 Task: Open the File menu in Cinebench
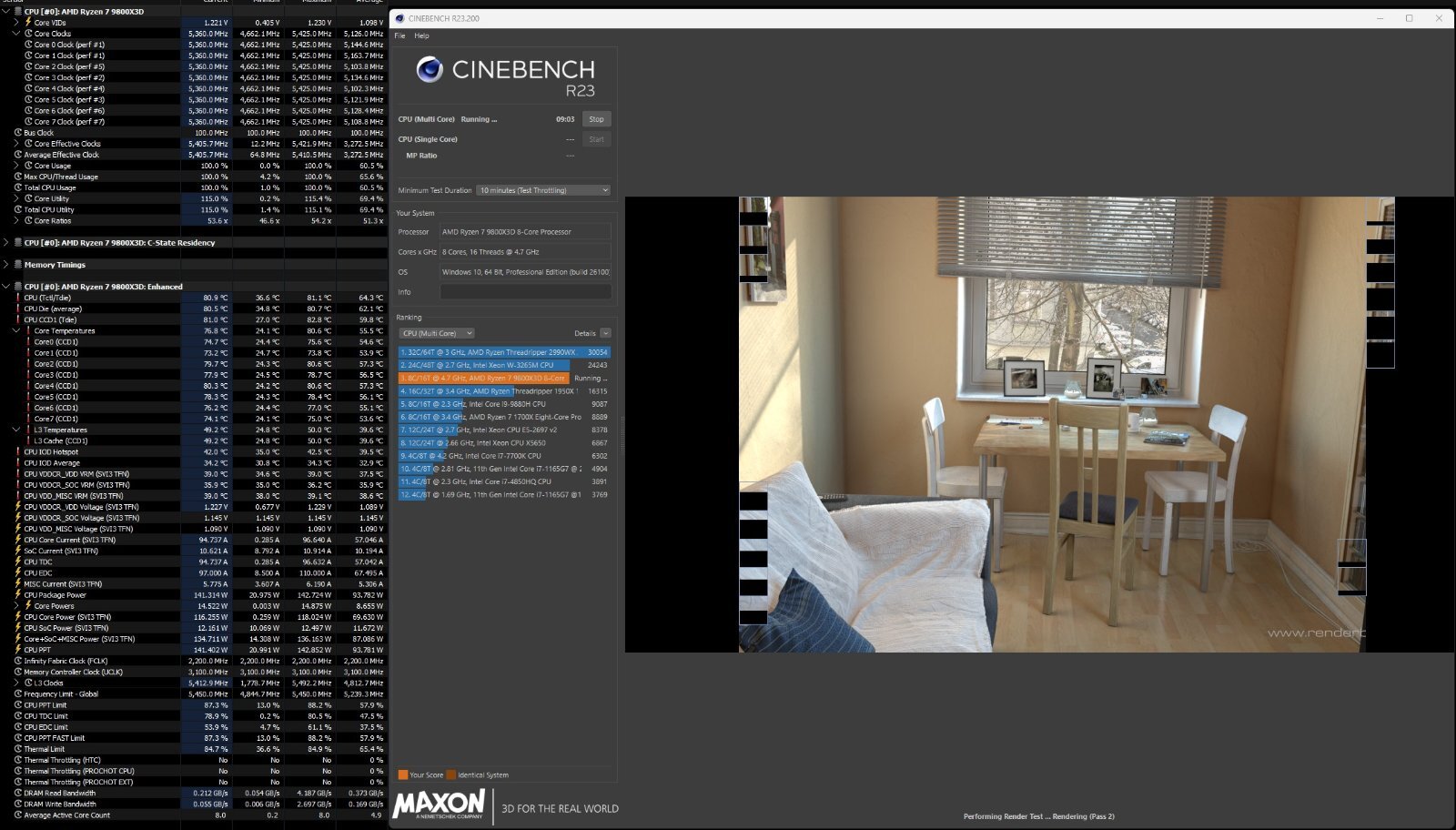coord(399,35)
